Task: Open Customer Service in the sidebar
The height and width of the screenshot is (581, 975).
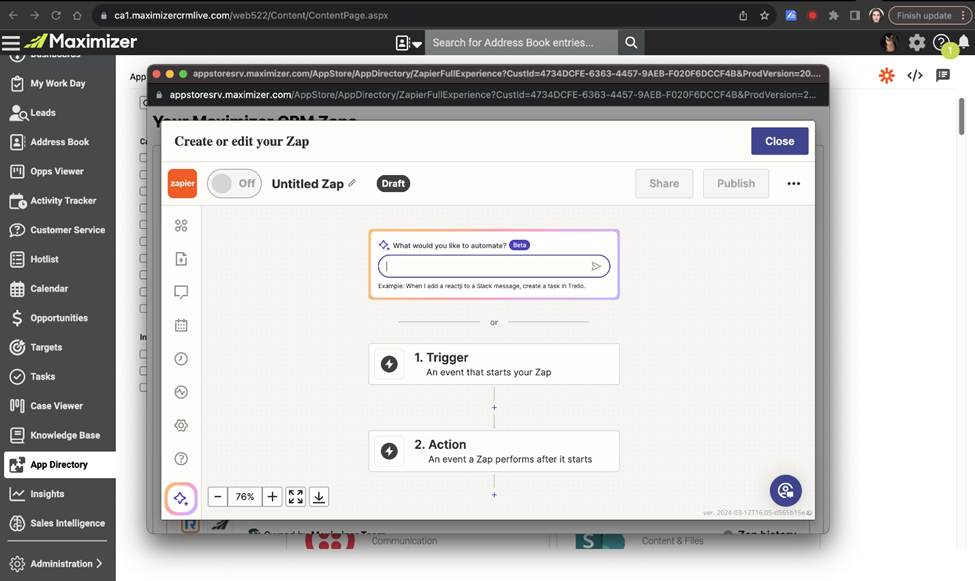Action: click(58, 230)
